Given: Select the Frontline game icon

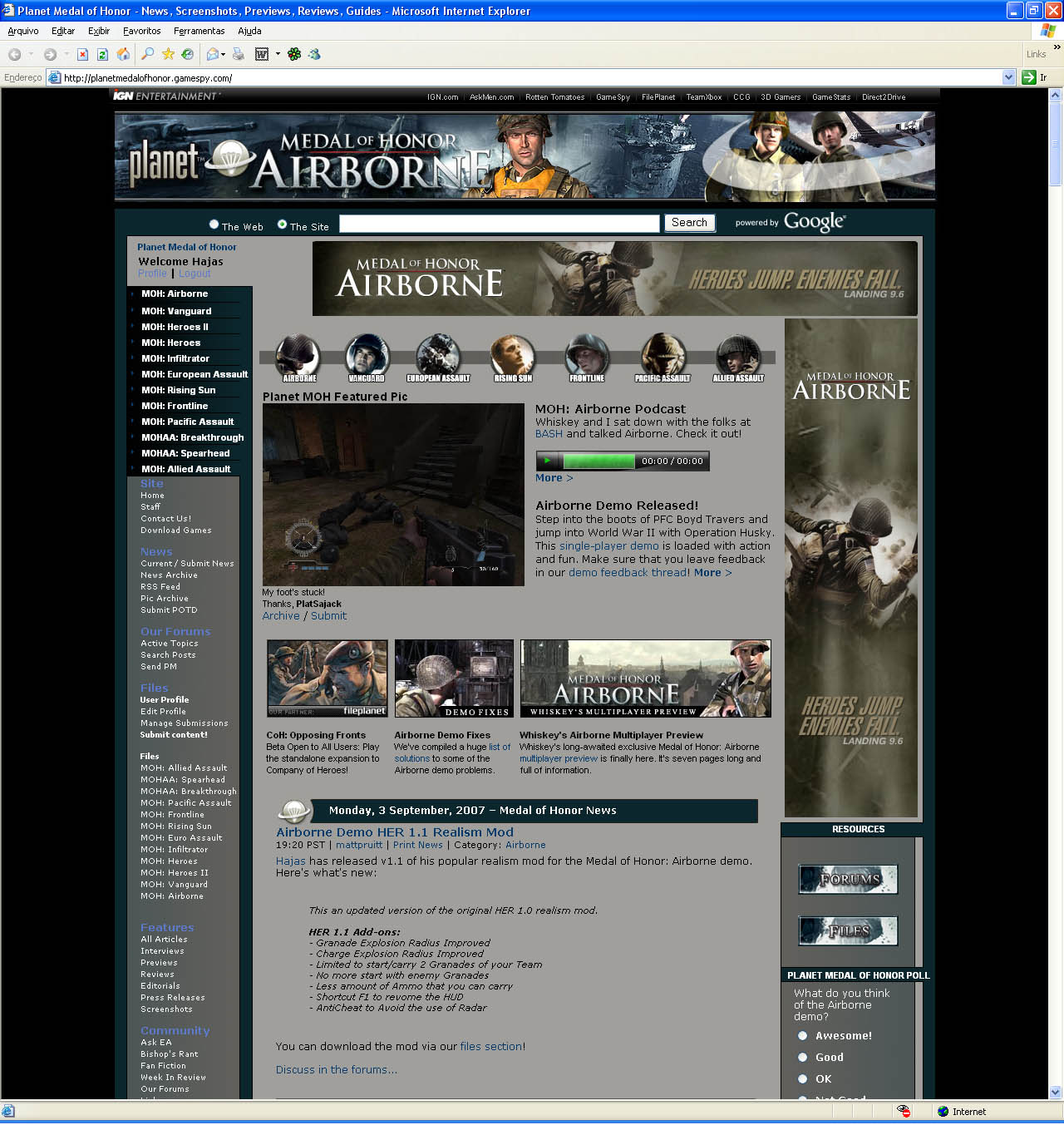Looking at the screenshot, I should (587, 356).
